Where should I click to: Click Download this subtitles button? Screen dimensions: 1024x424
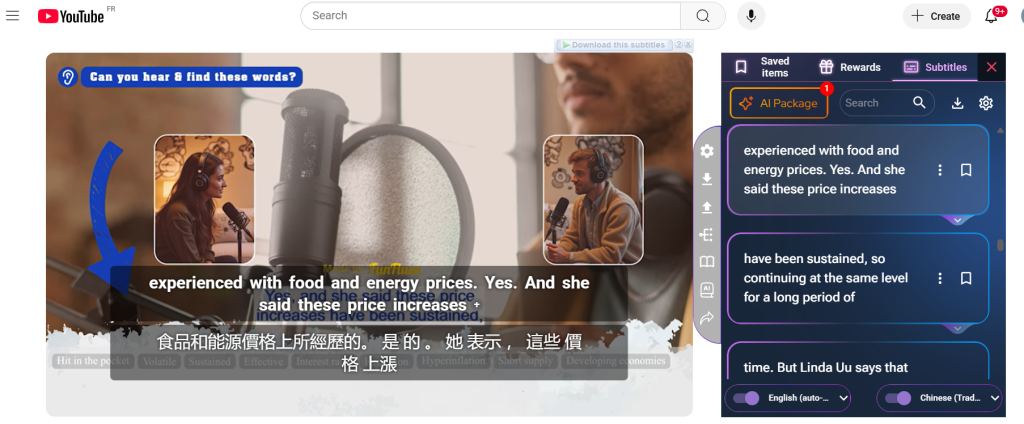pyautogui.click(x=613, y=45)
